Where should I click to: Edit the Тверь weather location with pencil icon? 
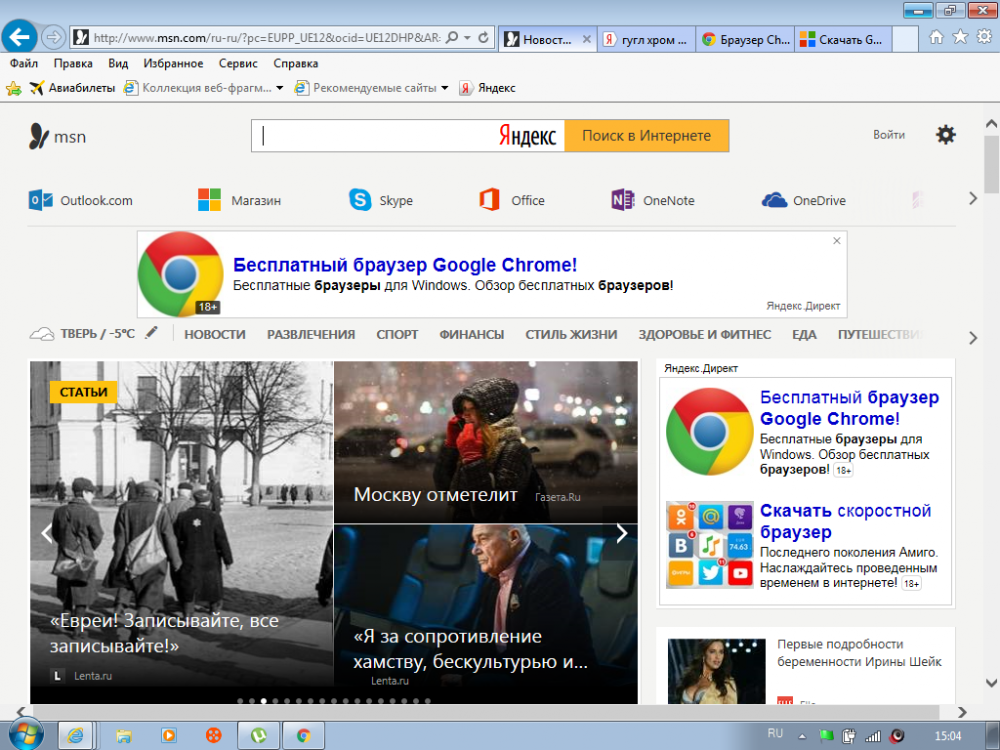tap(152, 333)
